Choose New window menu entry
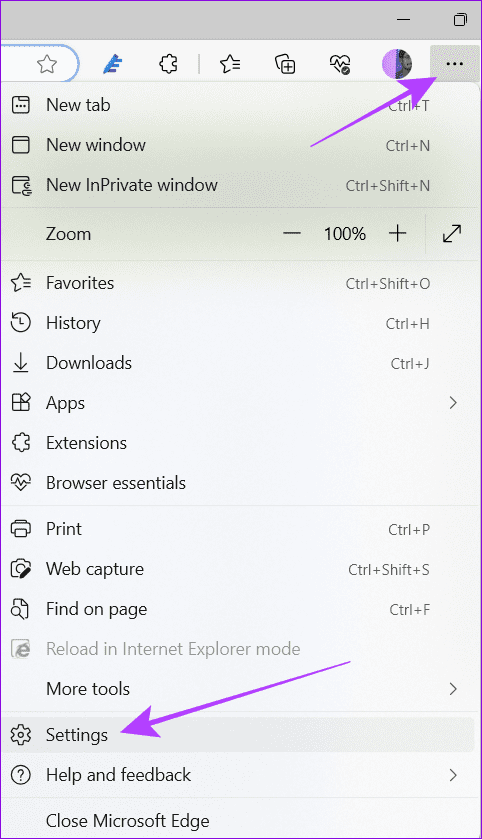482x840 pixels. 239,145
